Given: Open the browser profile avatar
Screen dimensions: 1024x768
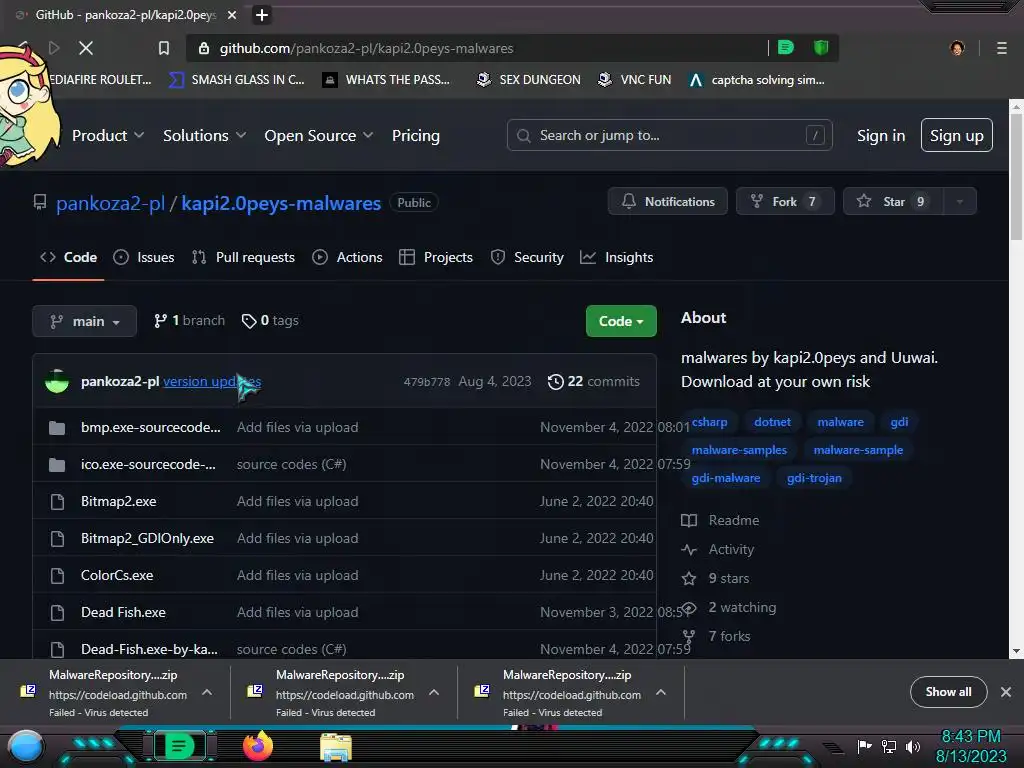Looking at the screenshot, I should (957, 48).
